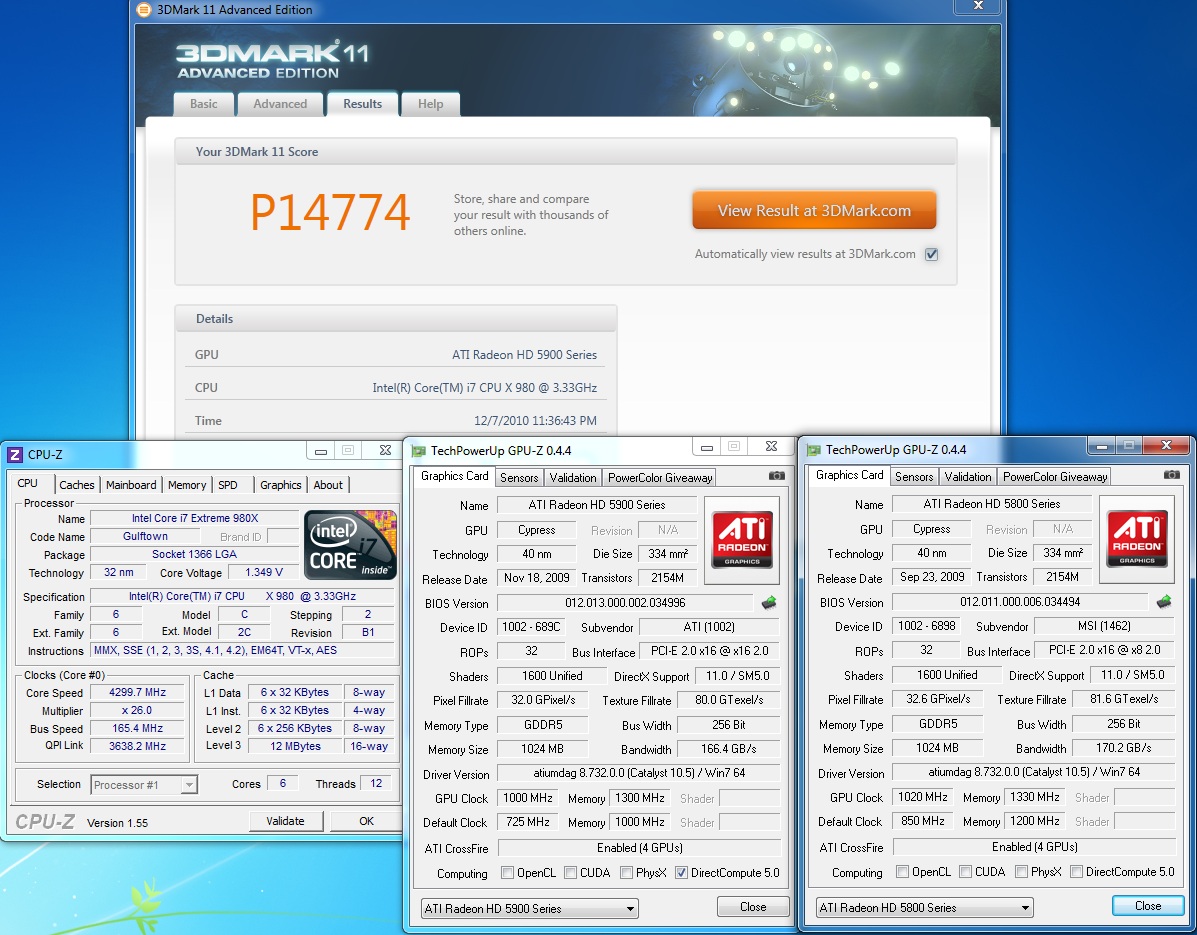Open Mainboard tab in CPU-Z
This screenshot has height=935, width=1197.
click(x=131, y=485)
